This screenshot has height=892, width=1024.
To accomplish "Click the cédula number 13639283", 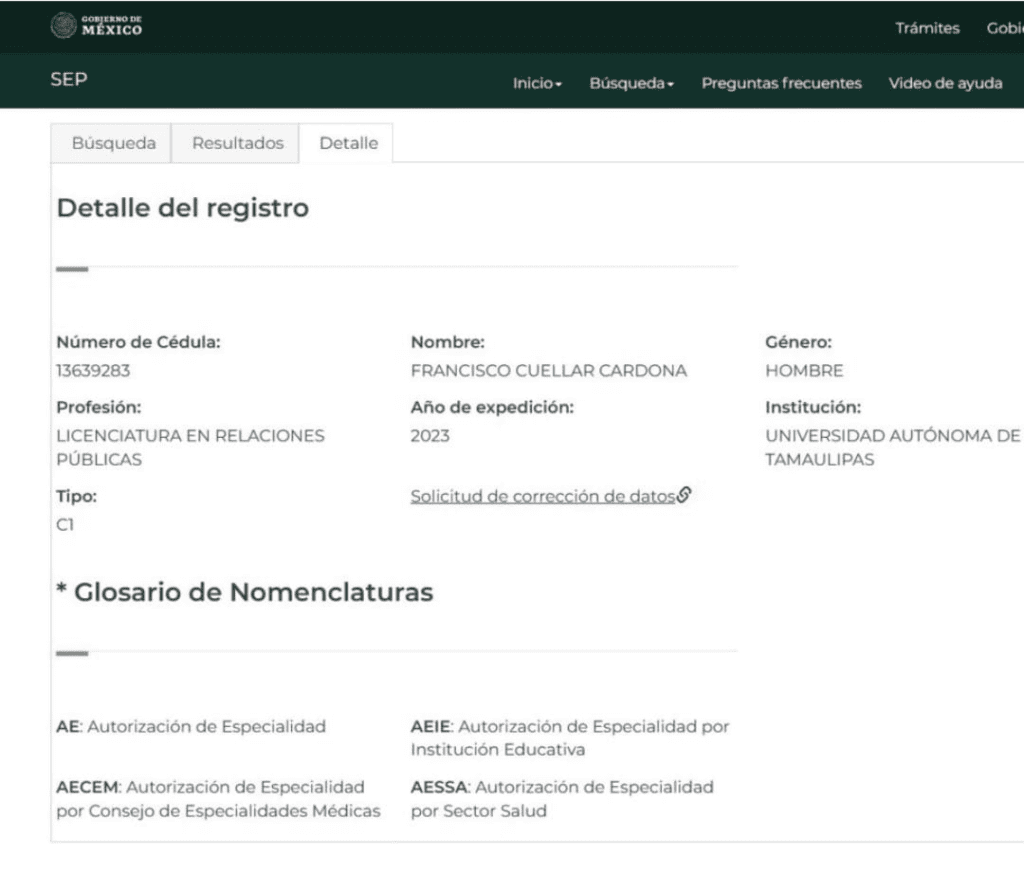I will (x=93, y=371).
